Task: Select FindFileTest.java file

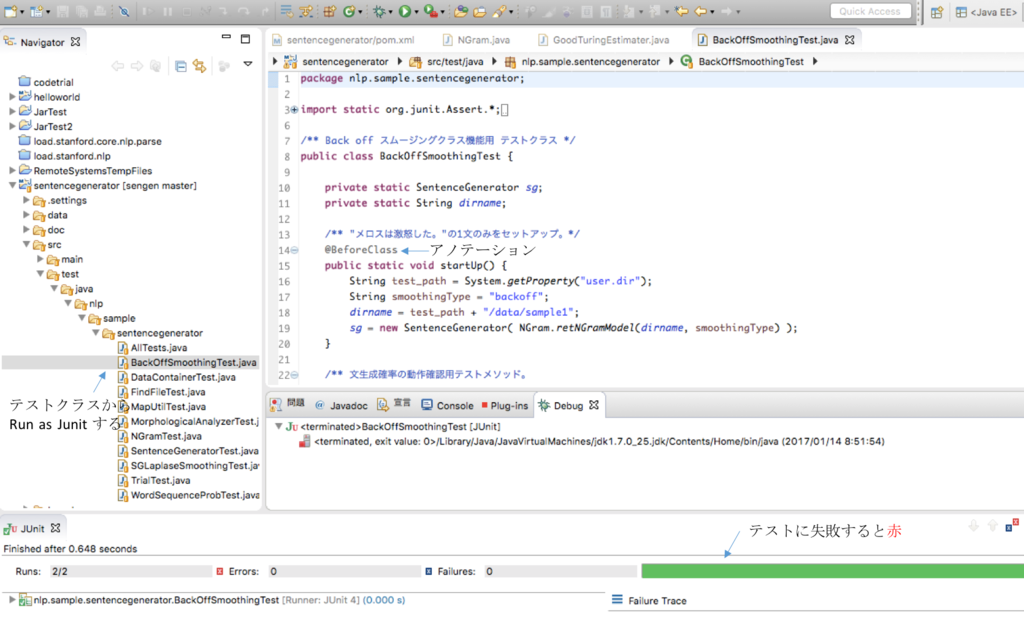Action: 168,392
